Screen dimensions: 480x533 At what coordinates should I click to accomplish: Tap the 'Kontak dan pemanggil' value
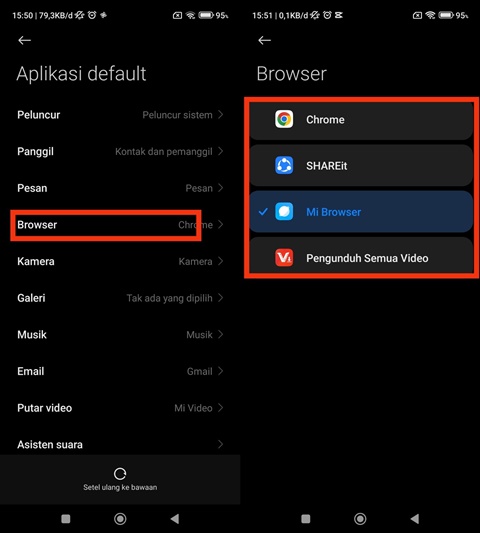[164, 152]
